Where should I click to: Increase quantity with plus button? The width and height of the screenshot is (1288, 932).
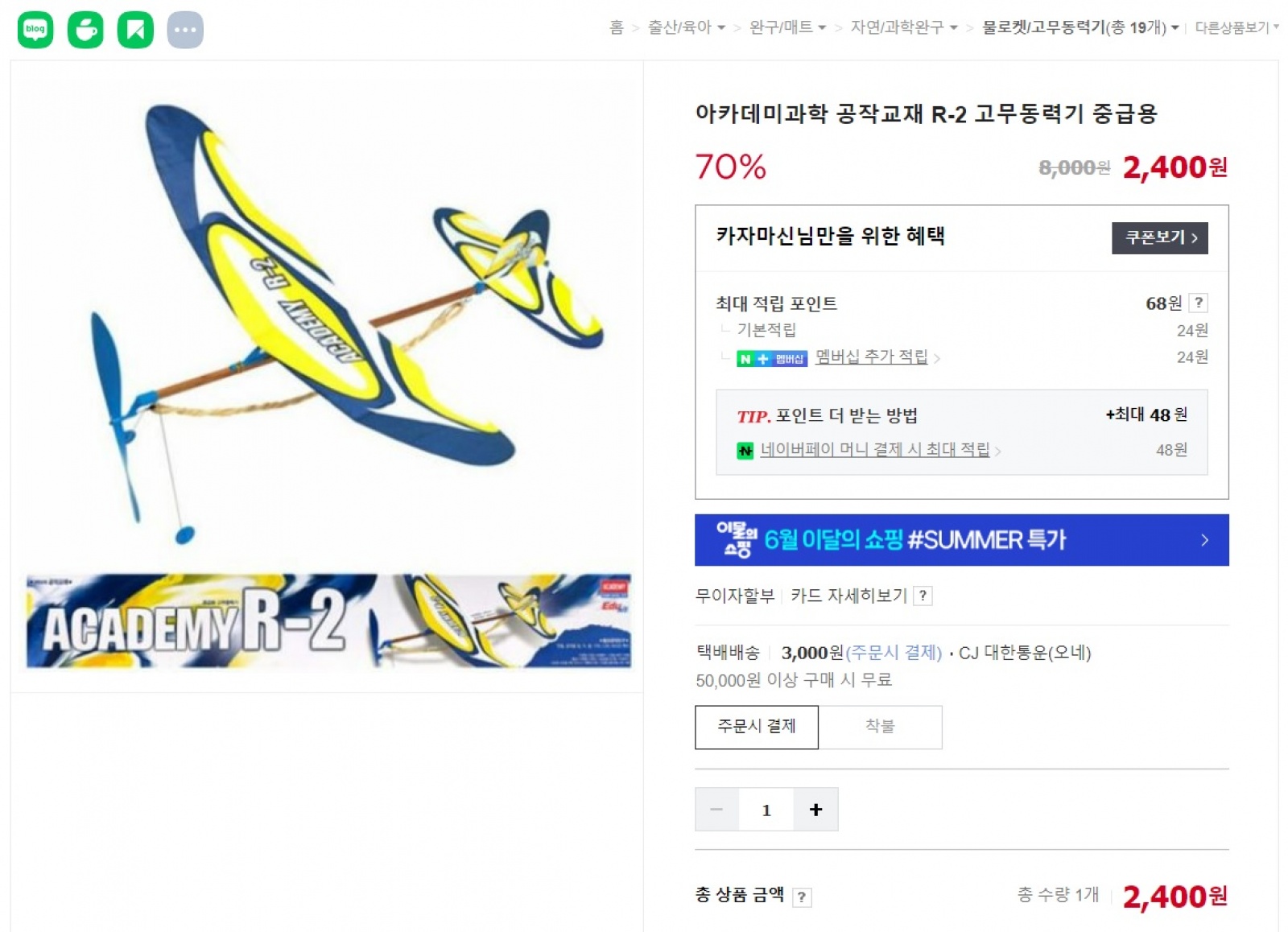pos(815,809)
